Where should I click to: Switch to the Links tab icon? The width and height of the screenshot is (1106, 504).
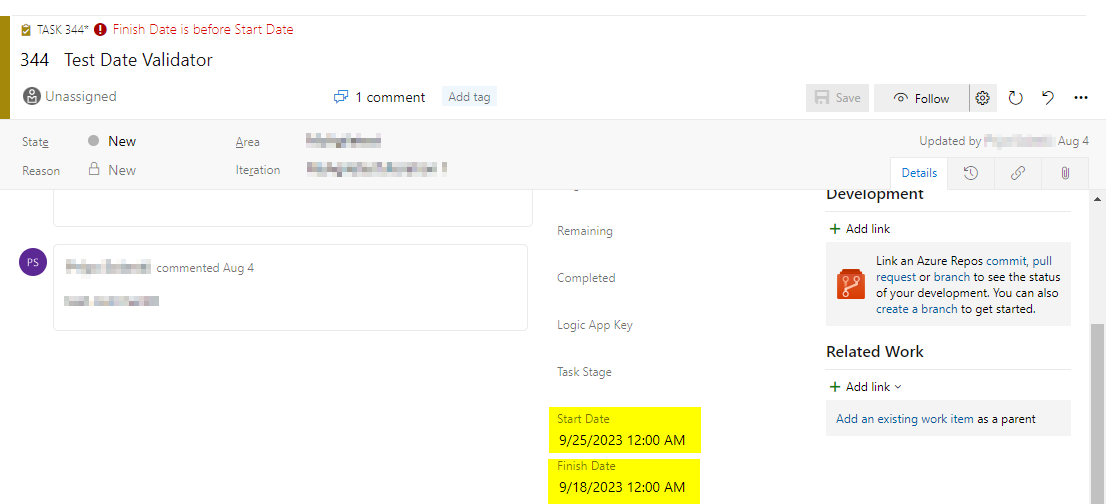tap(1018, 173)
